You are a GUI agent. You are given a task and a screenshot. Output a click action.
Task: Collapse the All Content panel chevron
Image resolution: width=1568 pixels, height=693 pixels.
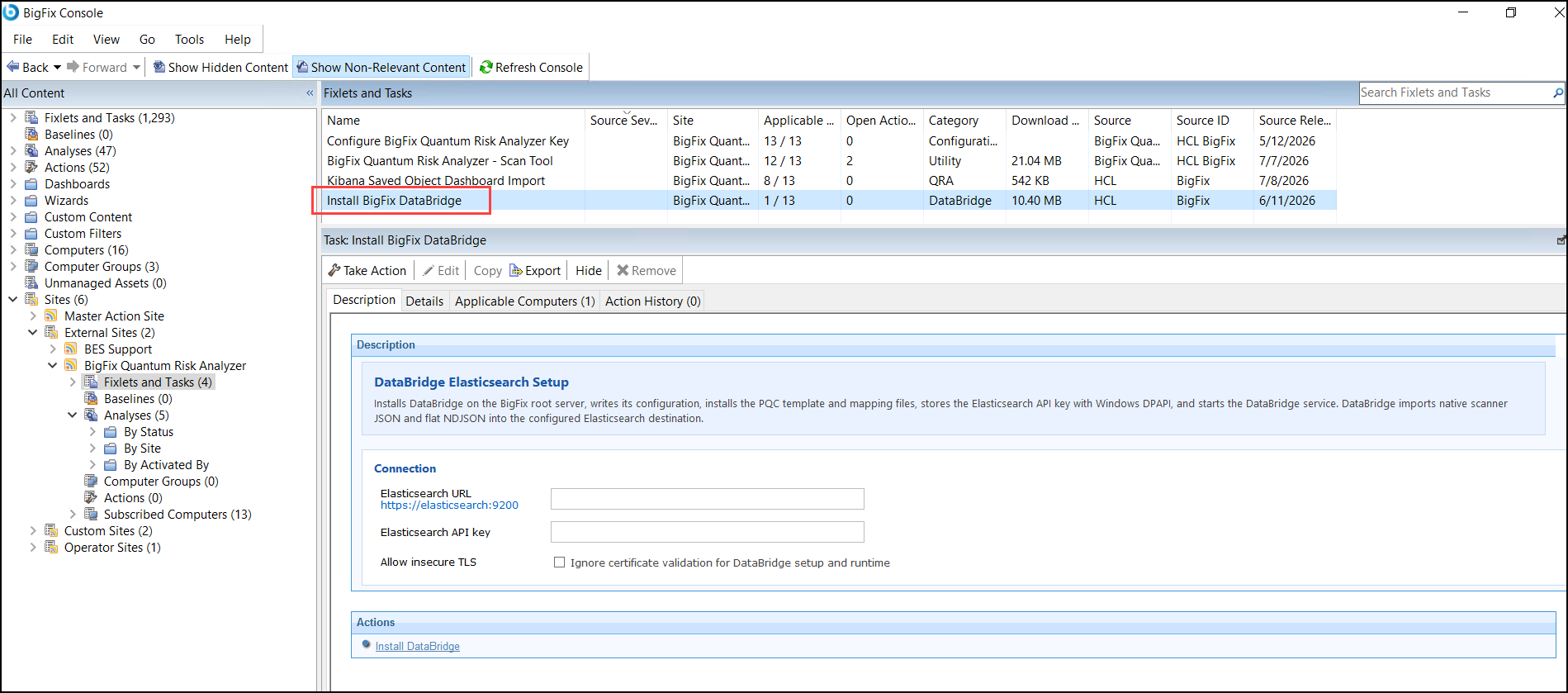coord(310,93)
